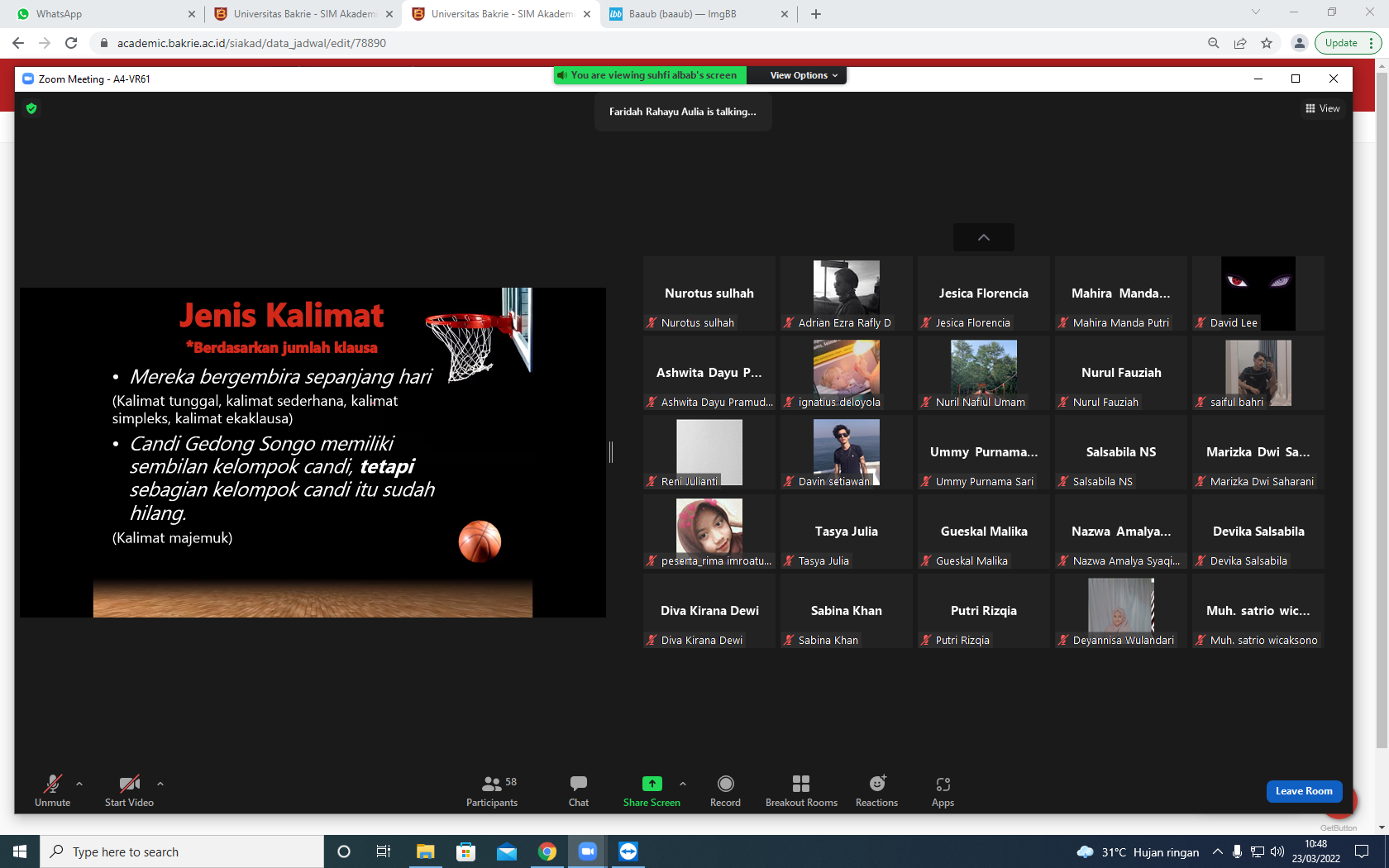Screen dimensions: 1389x868
Task: Click the Leave Room button
Action: coord(1304,791)
